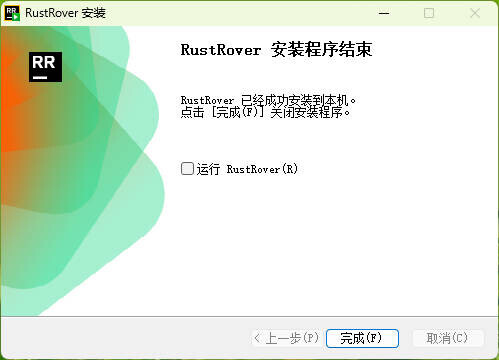Enable the 运行 RustRover(R) checkbox

(x=187, y=169)
